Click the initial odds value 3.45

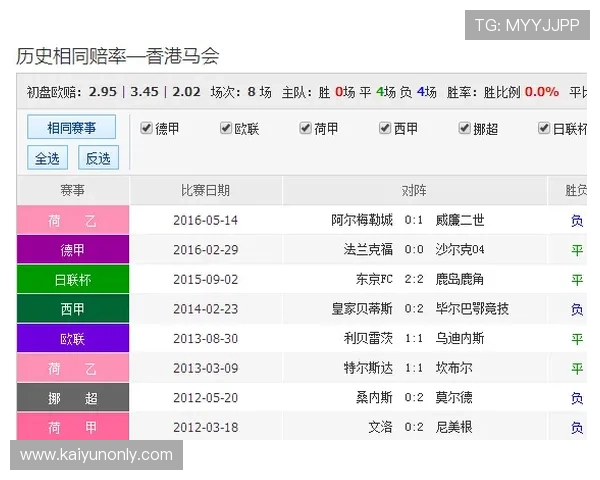[x=144, y=92]
